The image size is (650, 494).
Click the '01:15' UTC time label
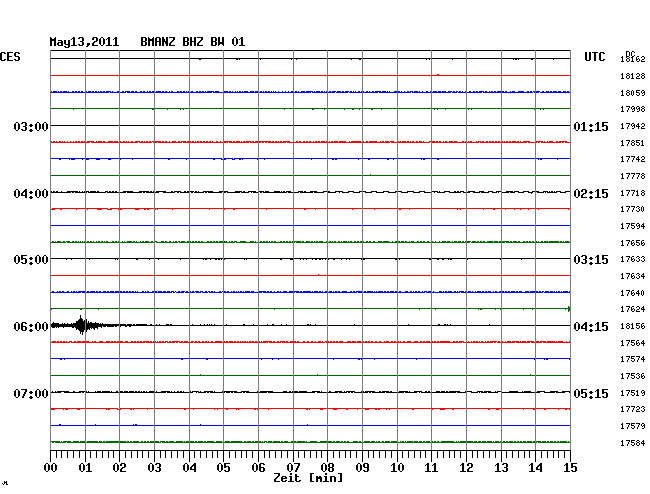click(x=591, y=126)
